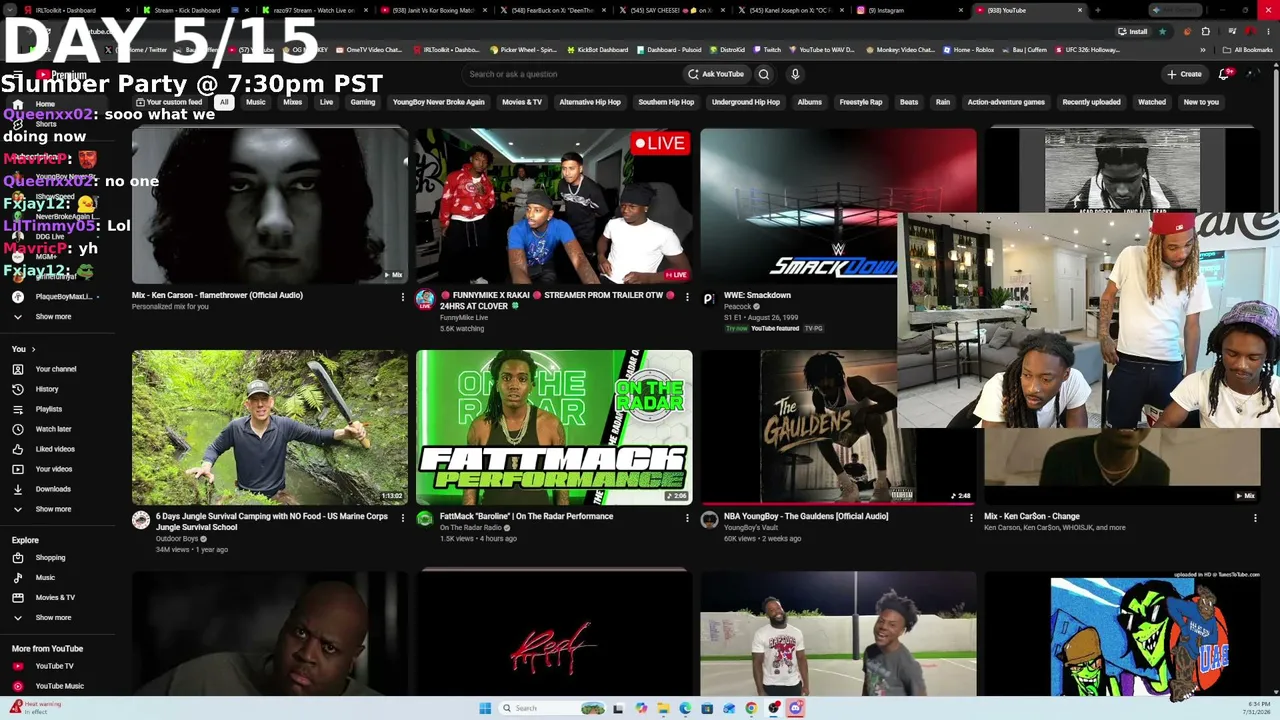Screen dimensions: 1280x720
Task: Open Microsoft Store from the taskbar
Action: point(707,708)
